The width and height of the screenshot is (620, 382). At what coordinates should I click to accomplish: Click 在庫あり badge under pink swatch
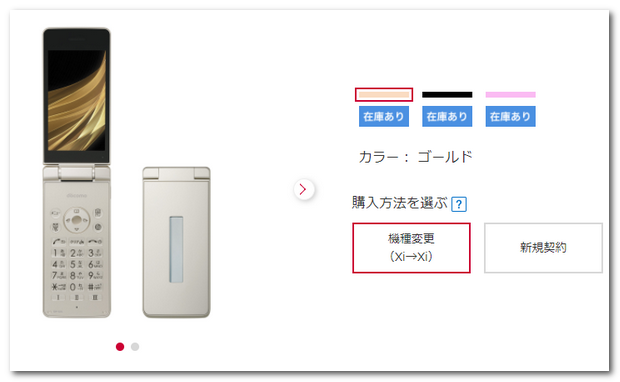tap(510, 116)
